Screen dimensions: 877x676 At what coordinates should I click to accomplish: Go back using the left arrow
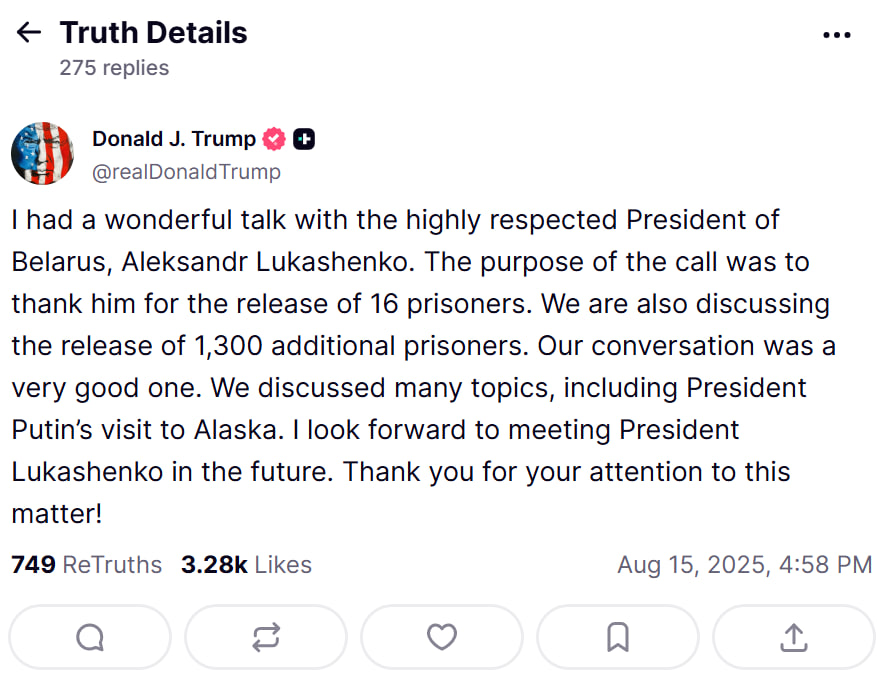29,33
